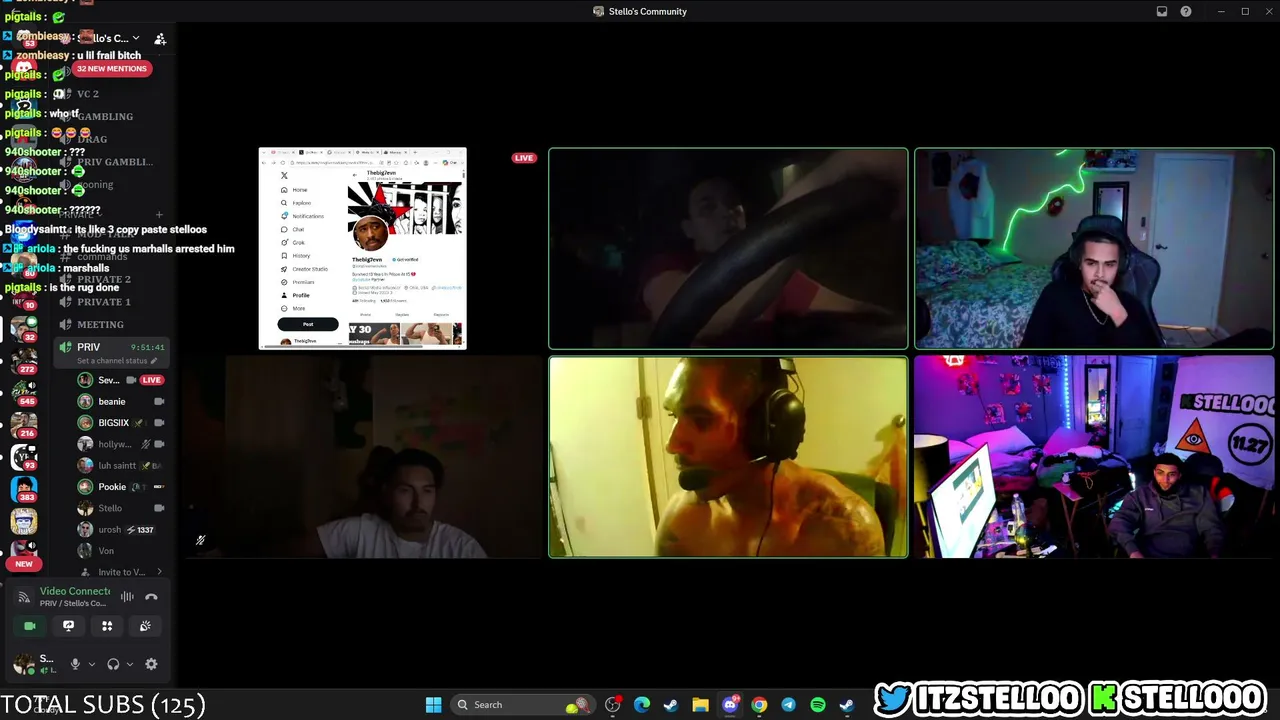The width and height of the screenshot is (1280, 720).
Task: Open the Help icon in title bar
Action: [x=1186, y=11]
